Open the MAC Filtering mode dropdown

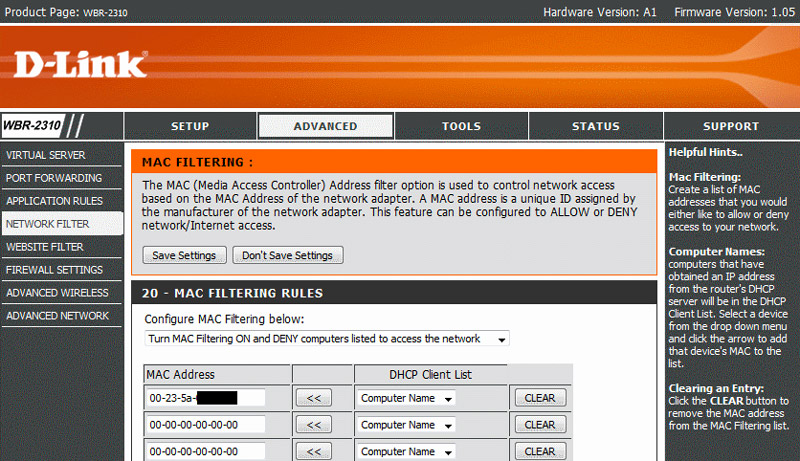(327, 339)
